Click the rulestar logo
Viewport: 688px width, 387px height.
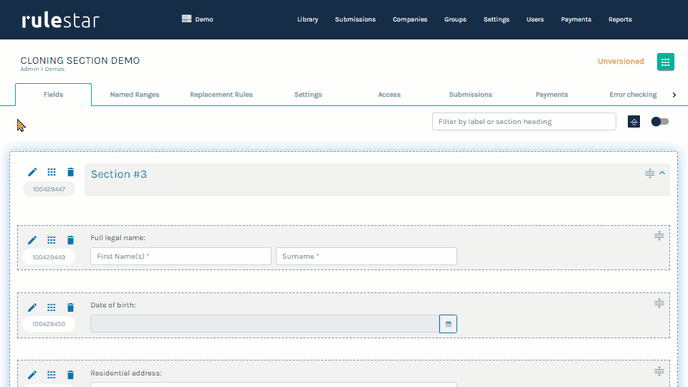(61, 20)
